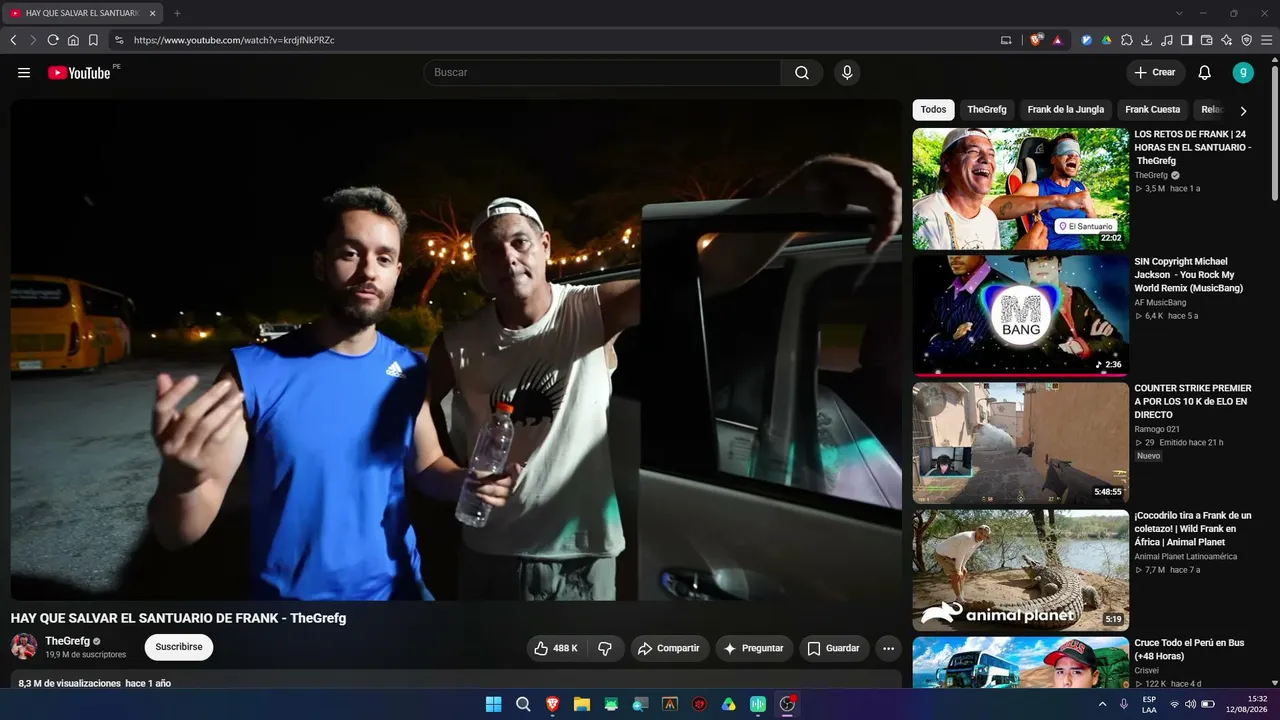The height and width of the screenshot is (720, 1280).
Task: Open the browser main menu
Action: click(1267, 40)
